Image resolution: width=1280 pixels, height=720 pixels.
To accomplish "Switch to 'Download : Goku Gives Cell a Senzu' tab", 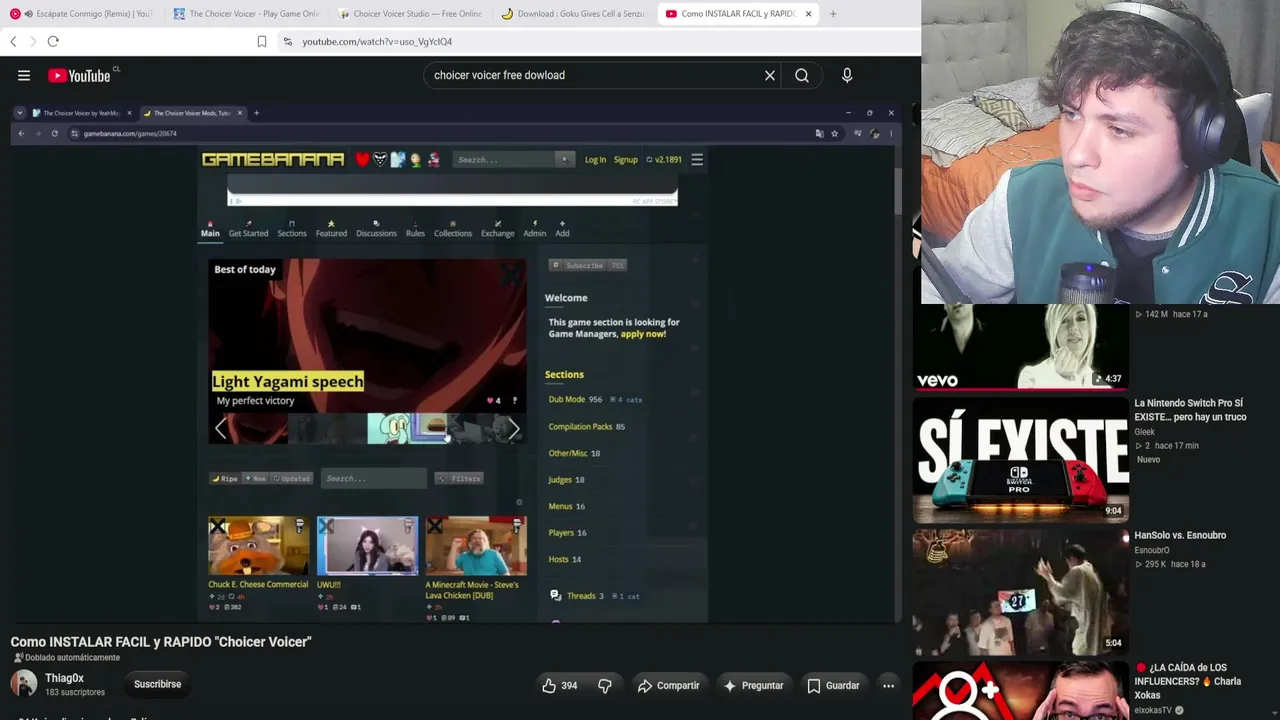I will point(574,14).
